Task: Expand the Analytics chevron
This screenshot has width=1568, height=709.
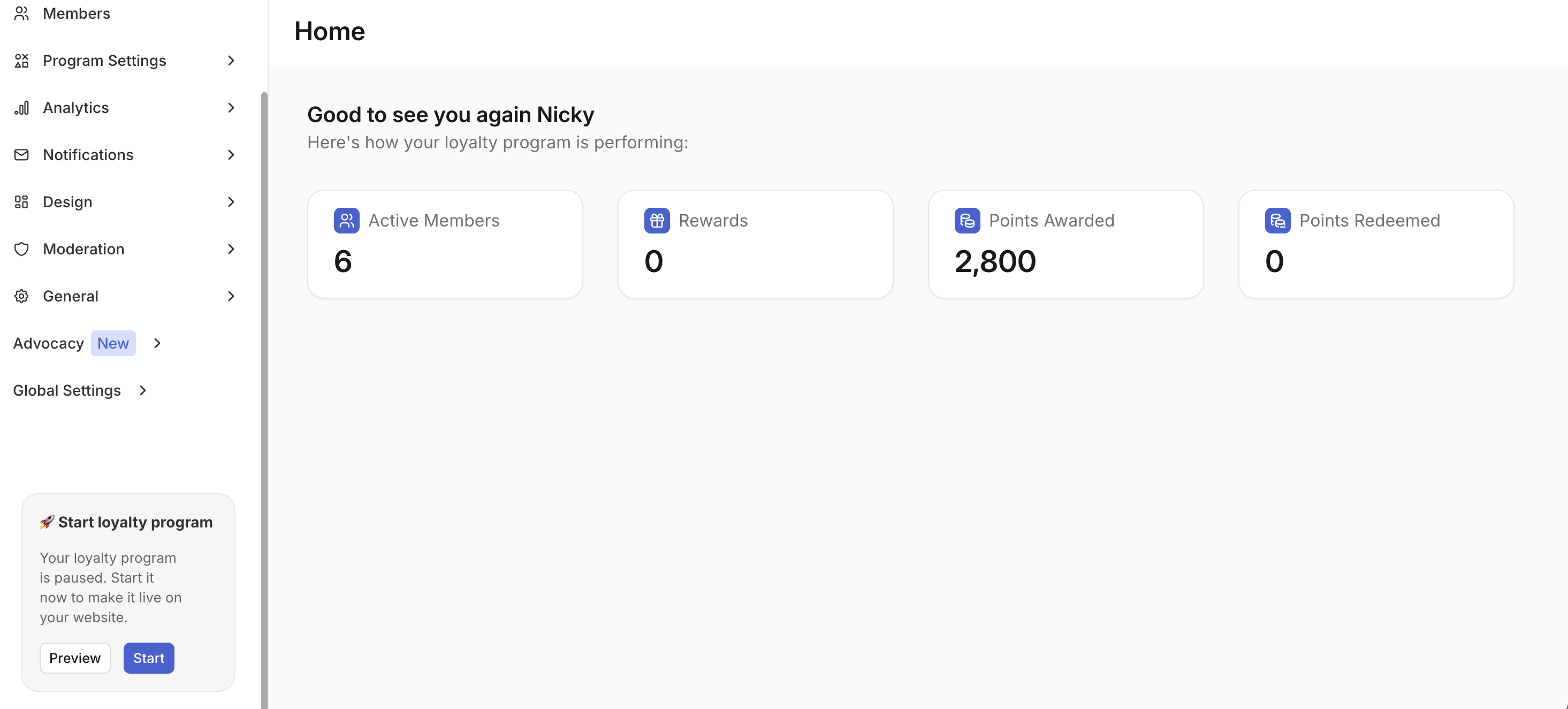Action: pos(231,108)
